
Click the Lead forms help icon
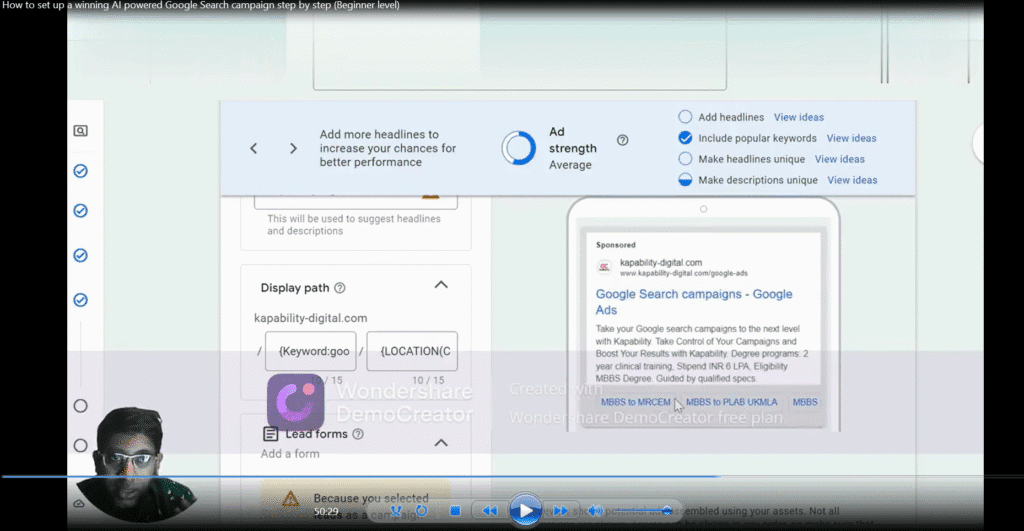(358, 434)
